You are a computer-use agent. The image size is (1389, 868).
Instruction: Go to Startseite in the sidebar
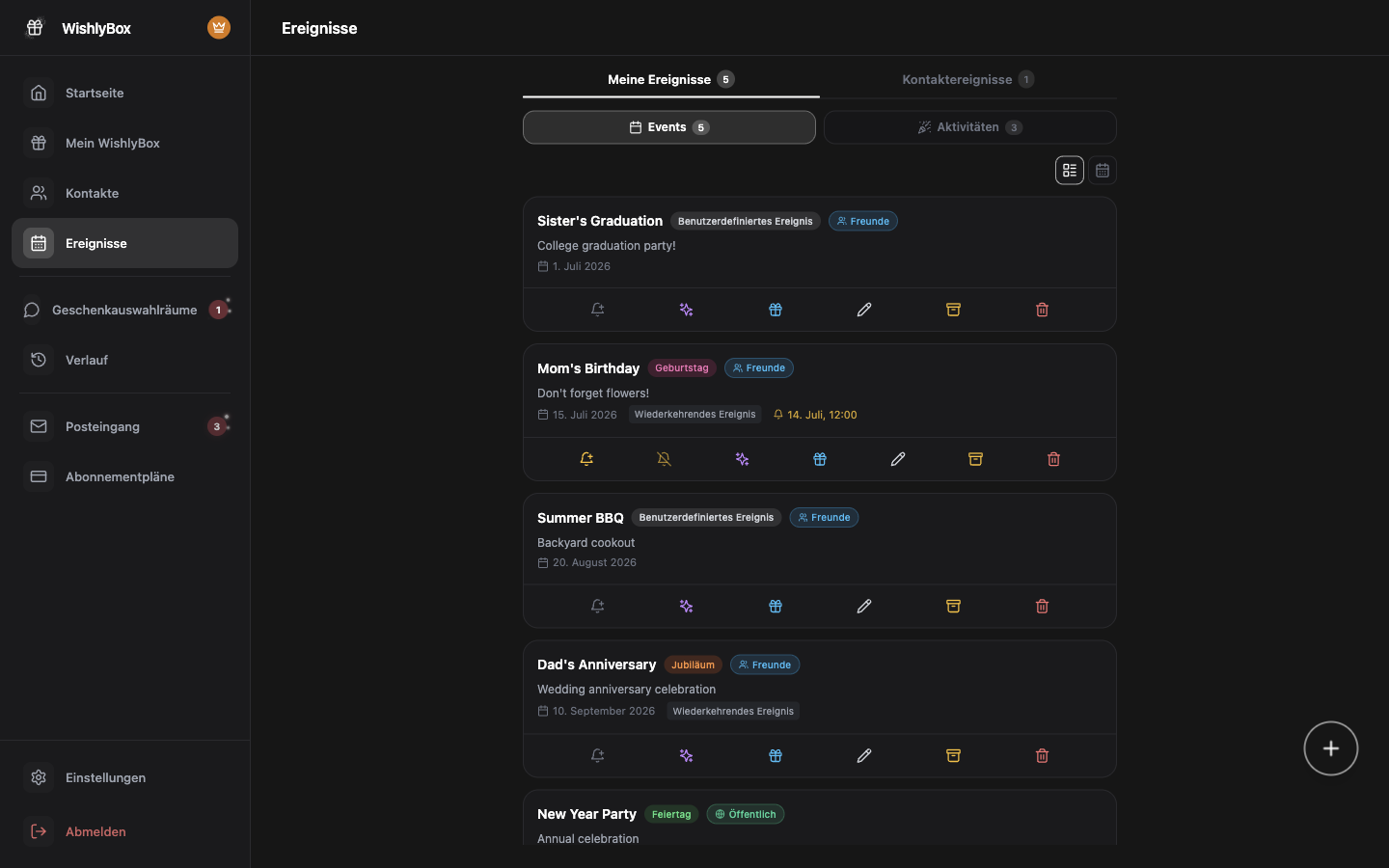pos(124,93)
